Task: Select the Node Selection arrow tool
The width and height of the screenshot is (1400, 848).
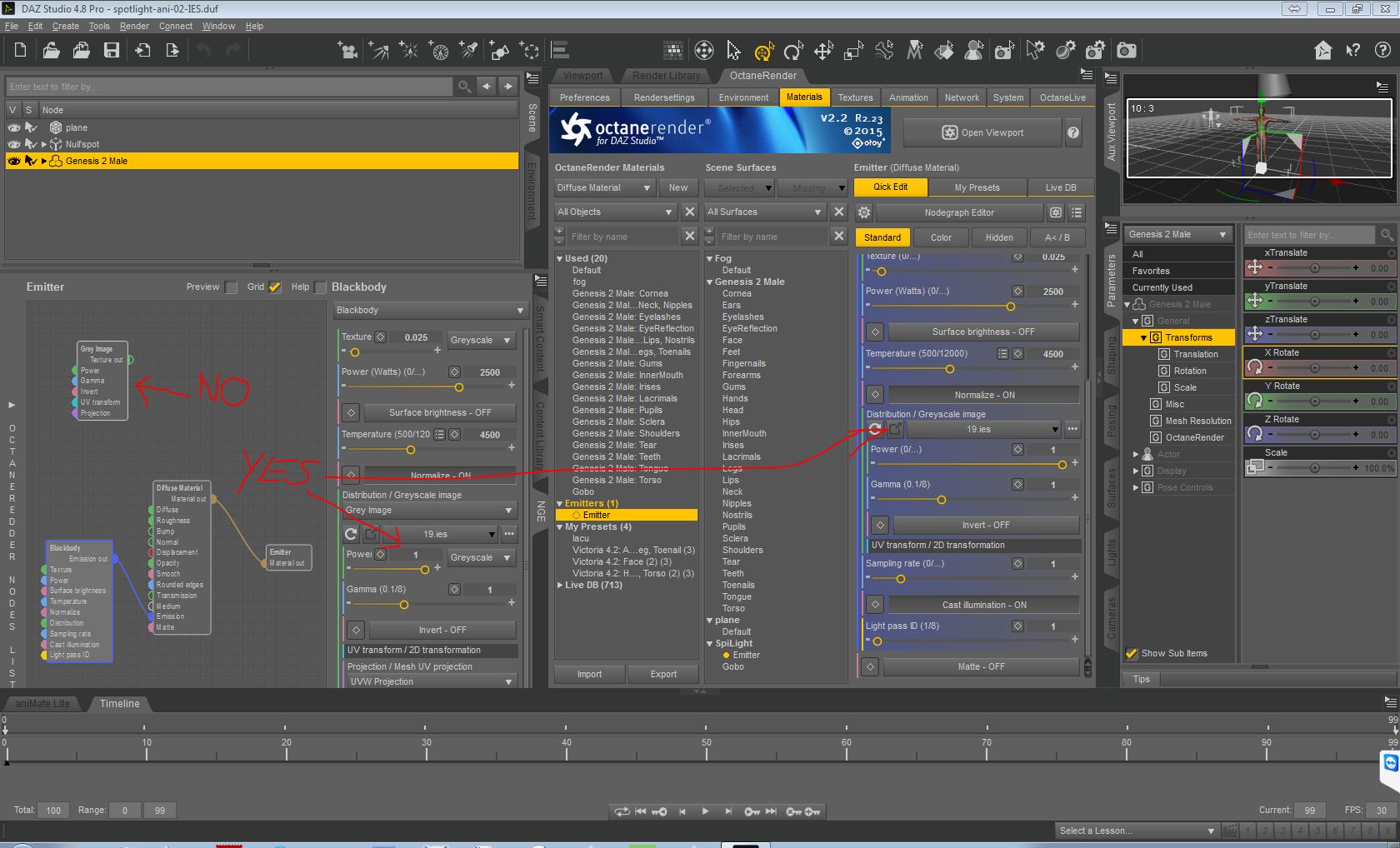Action: point(733,51)
